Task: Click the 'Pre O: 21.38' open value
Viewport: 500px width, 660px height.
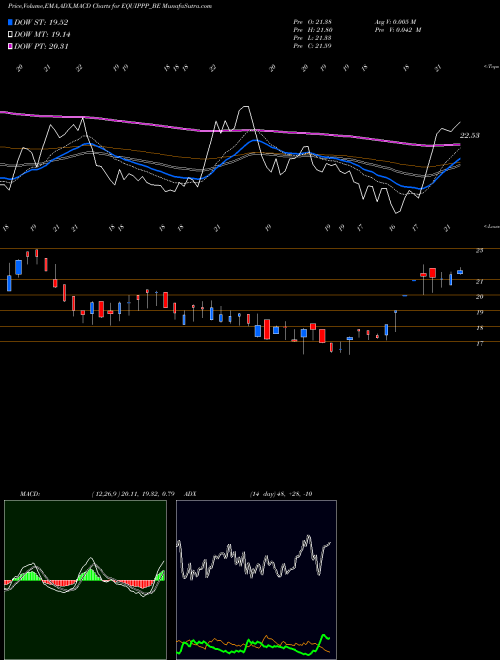Action: point(312,22)
